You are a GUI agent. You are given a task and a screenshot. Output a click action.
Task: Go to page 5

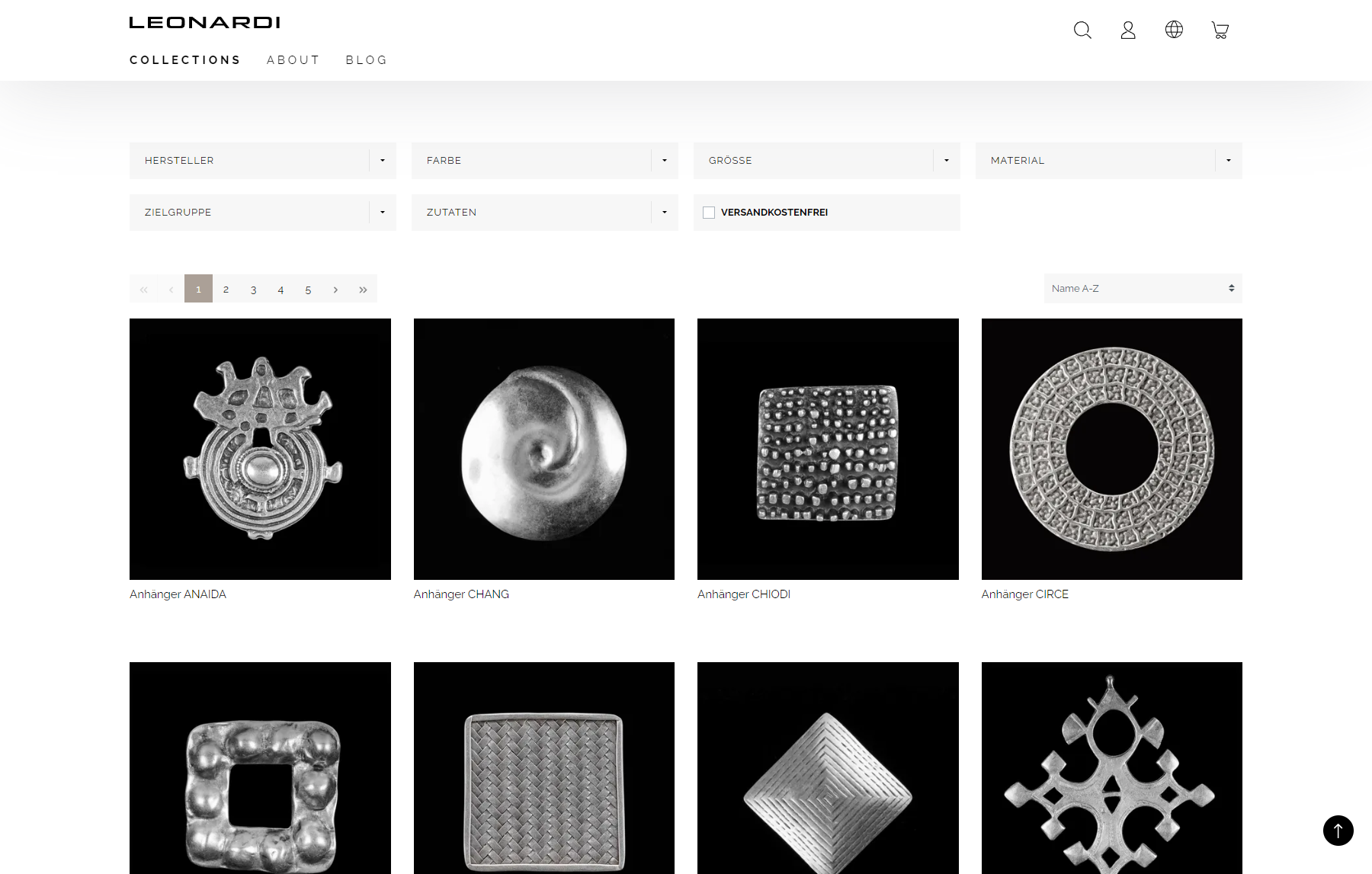pyautogui.click(x=308, y=289)
